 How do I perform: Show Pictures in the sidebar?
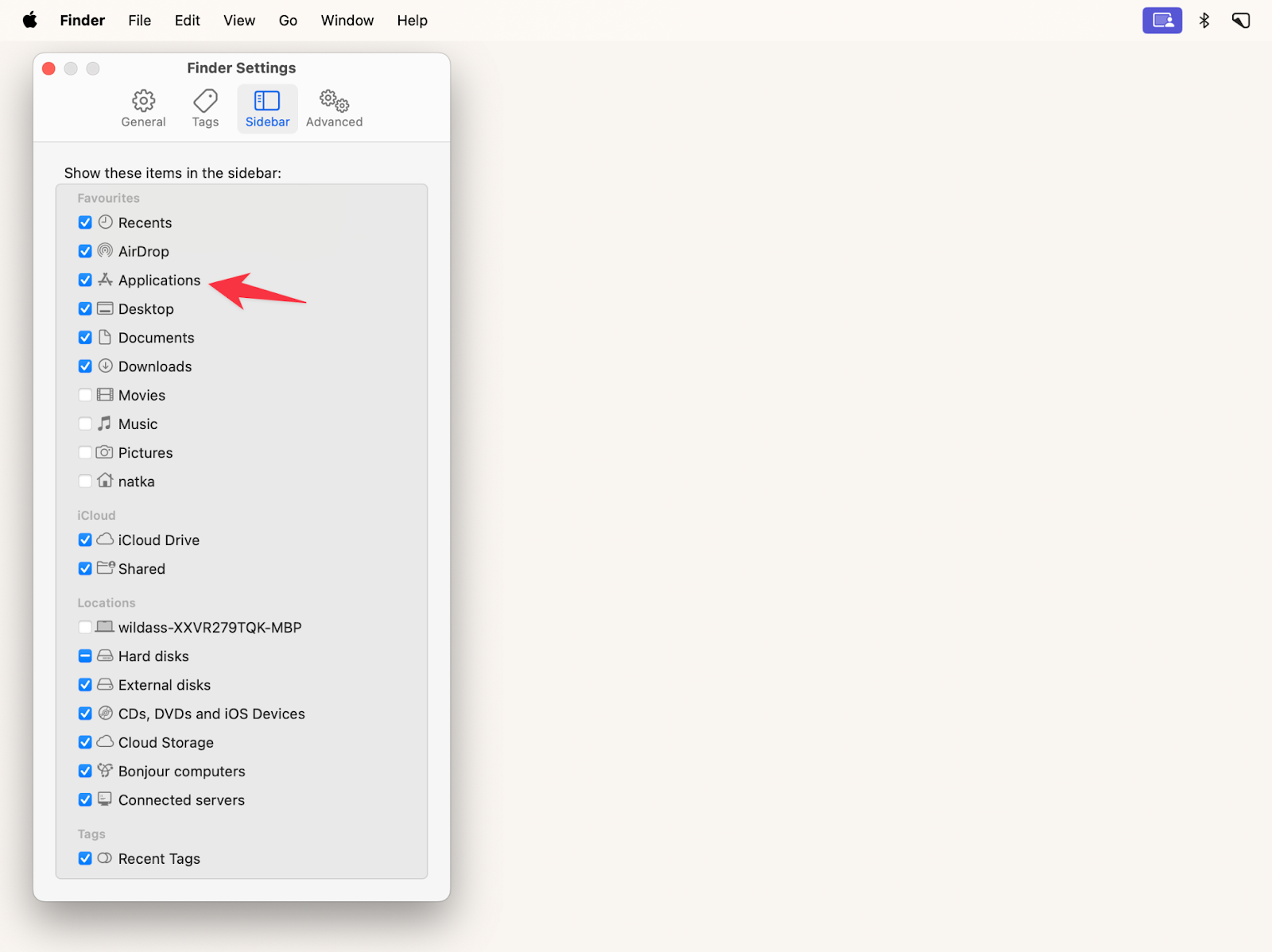click(85, 452)
